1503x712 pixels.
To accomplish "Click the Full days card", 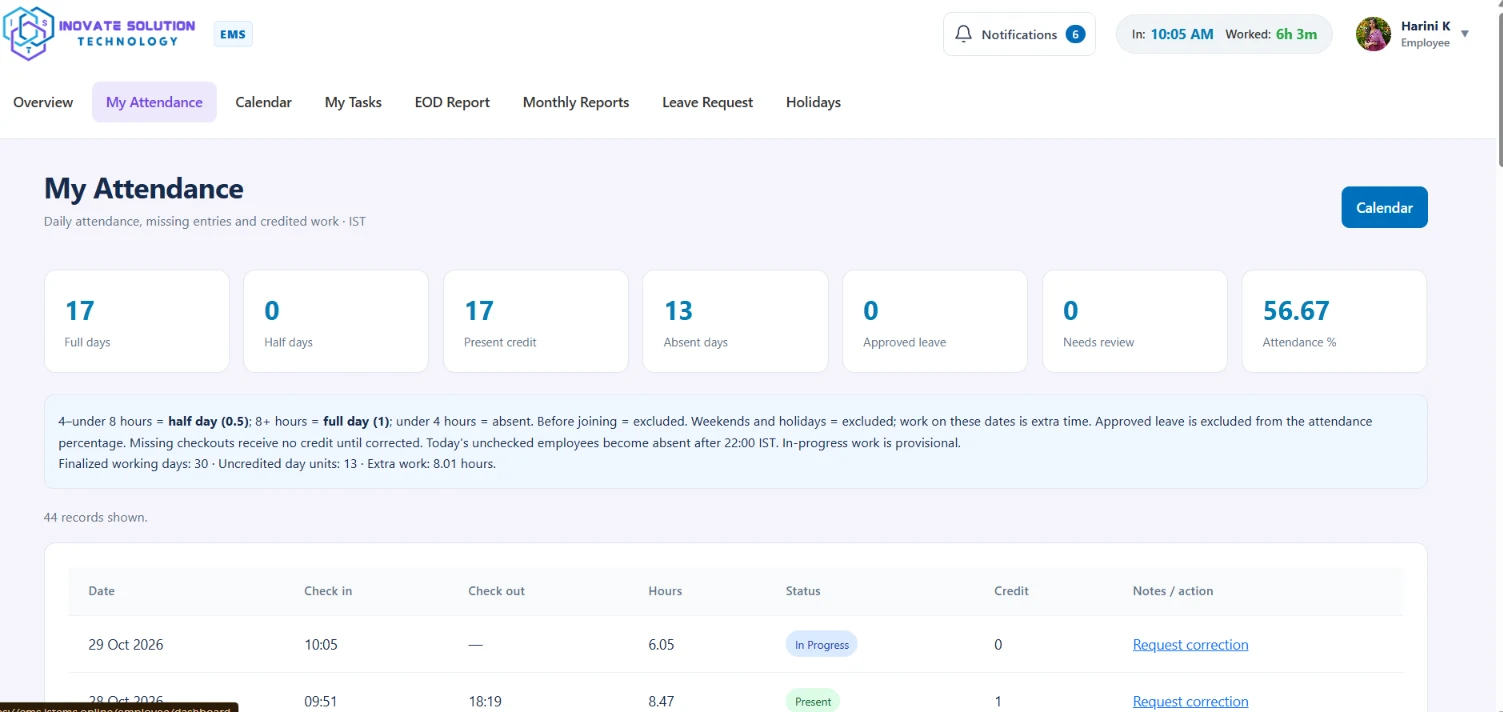I will pos(137,321).
